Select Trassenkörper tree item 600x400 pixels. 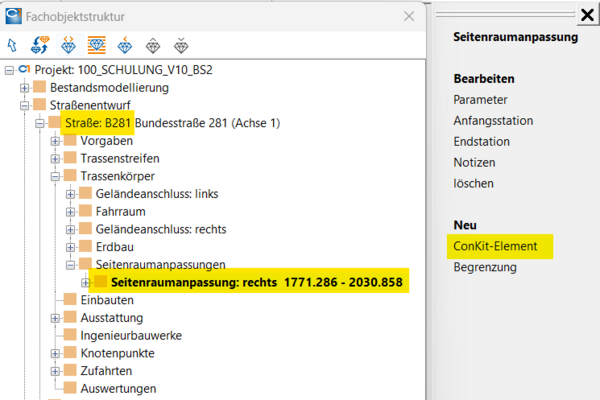point(118,176)
